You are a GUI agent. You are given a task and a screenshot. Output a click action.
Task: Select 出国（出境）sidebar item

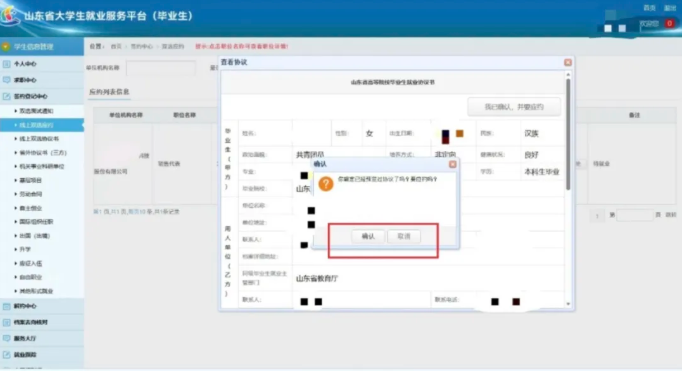(34, 236)
